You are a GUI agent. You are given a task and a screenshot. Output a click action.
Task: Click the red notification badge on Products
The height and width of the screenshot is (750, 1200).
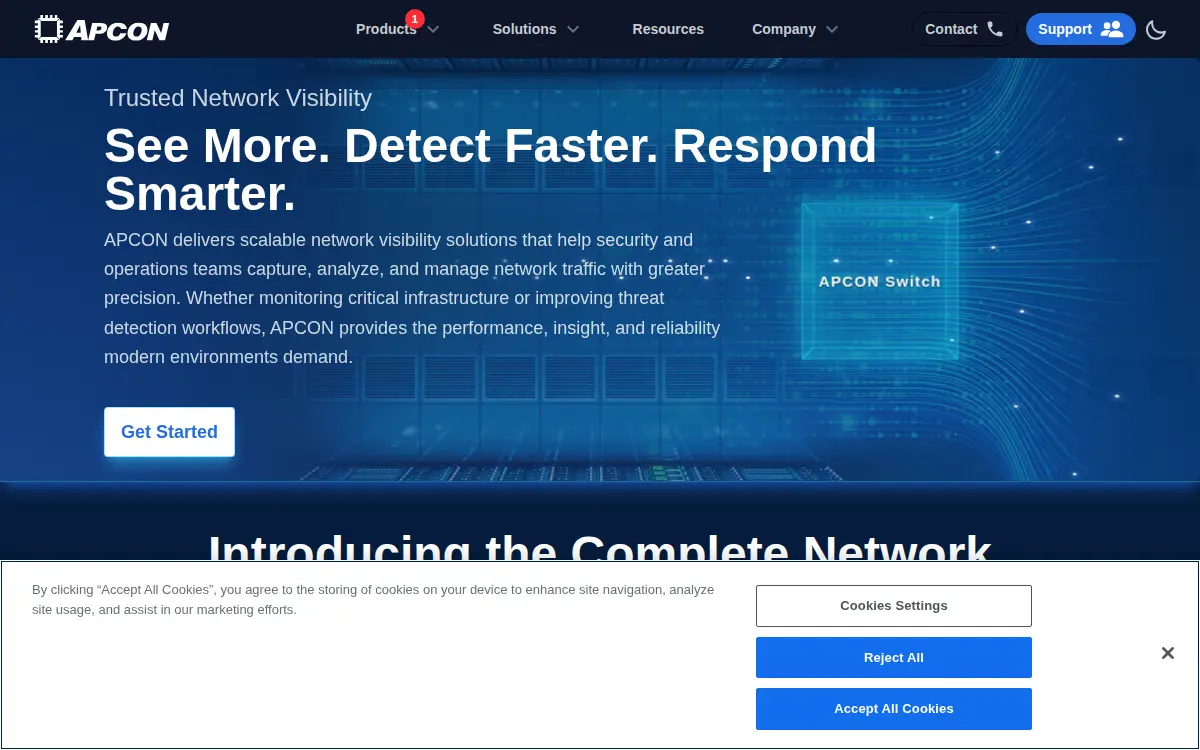pos(415,19)
